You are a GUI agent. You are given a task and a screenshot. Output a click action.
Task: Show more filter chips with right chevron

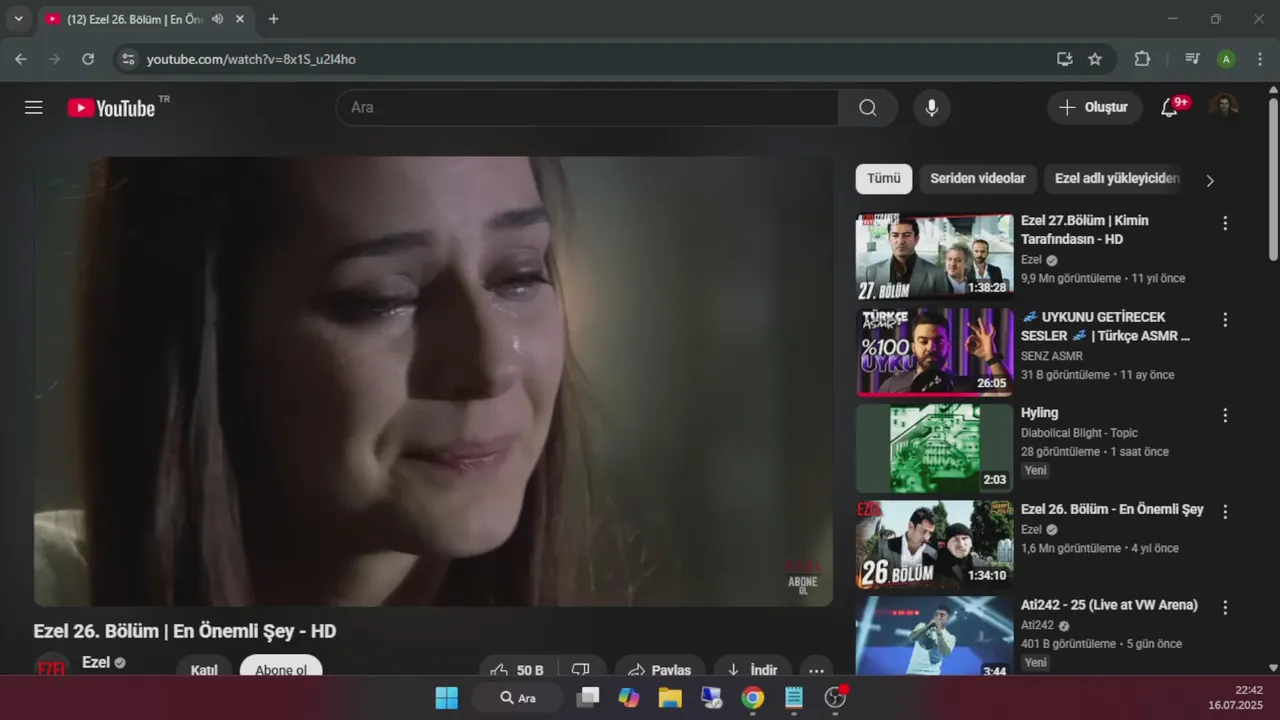tap(1210, 181)
